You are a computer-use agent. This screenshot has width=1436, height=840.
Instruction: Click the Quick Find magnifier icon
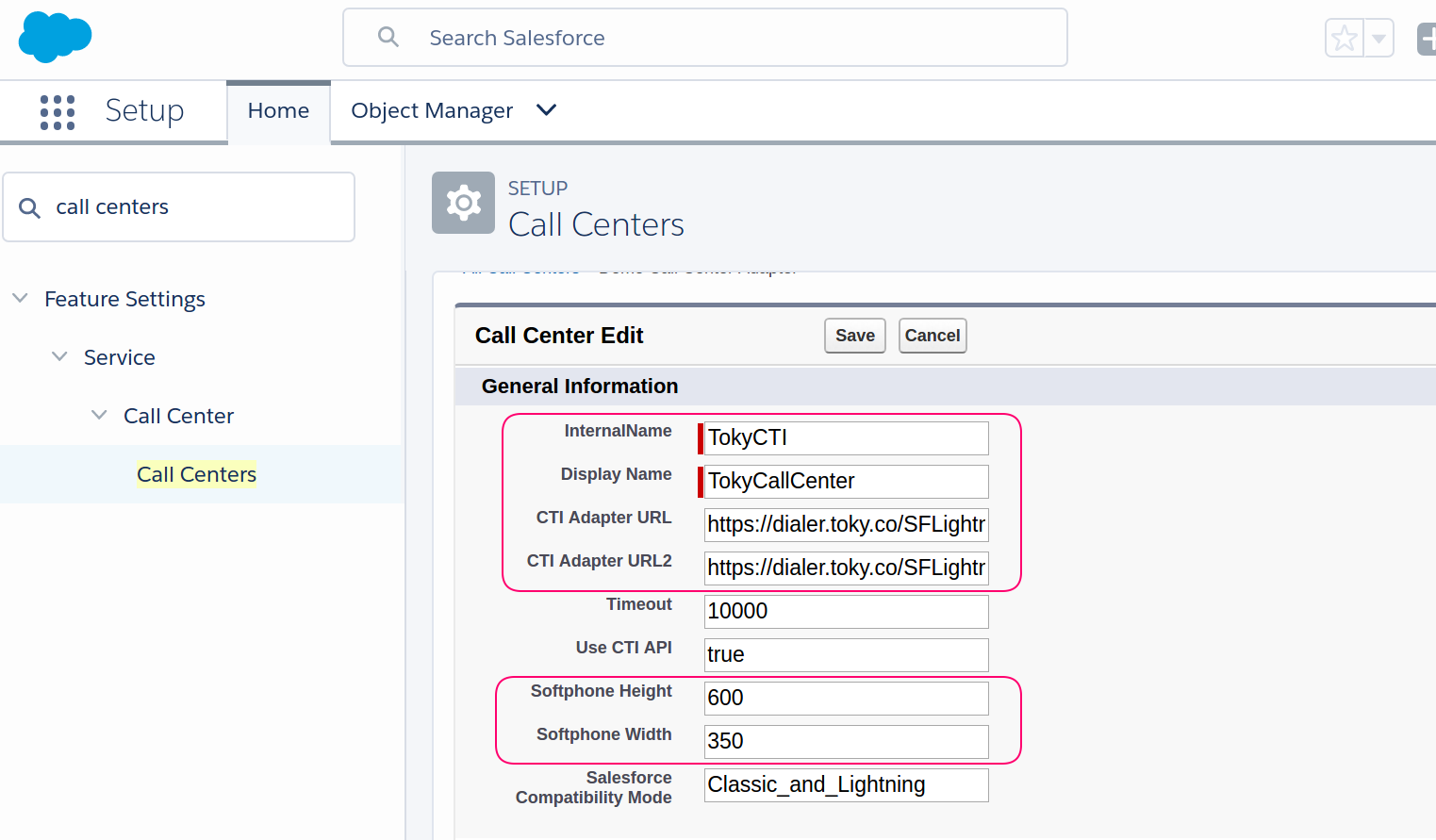pyautogui.click(x=30, y=207)
